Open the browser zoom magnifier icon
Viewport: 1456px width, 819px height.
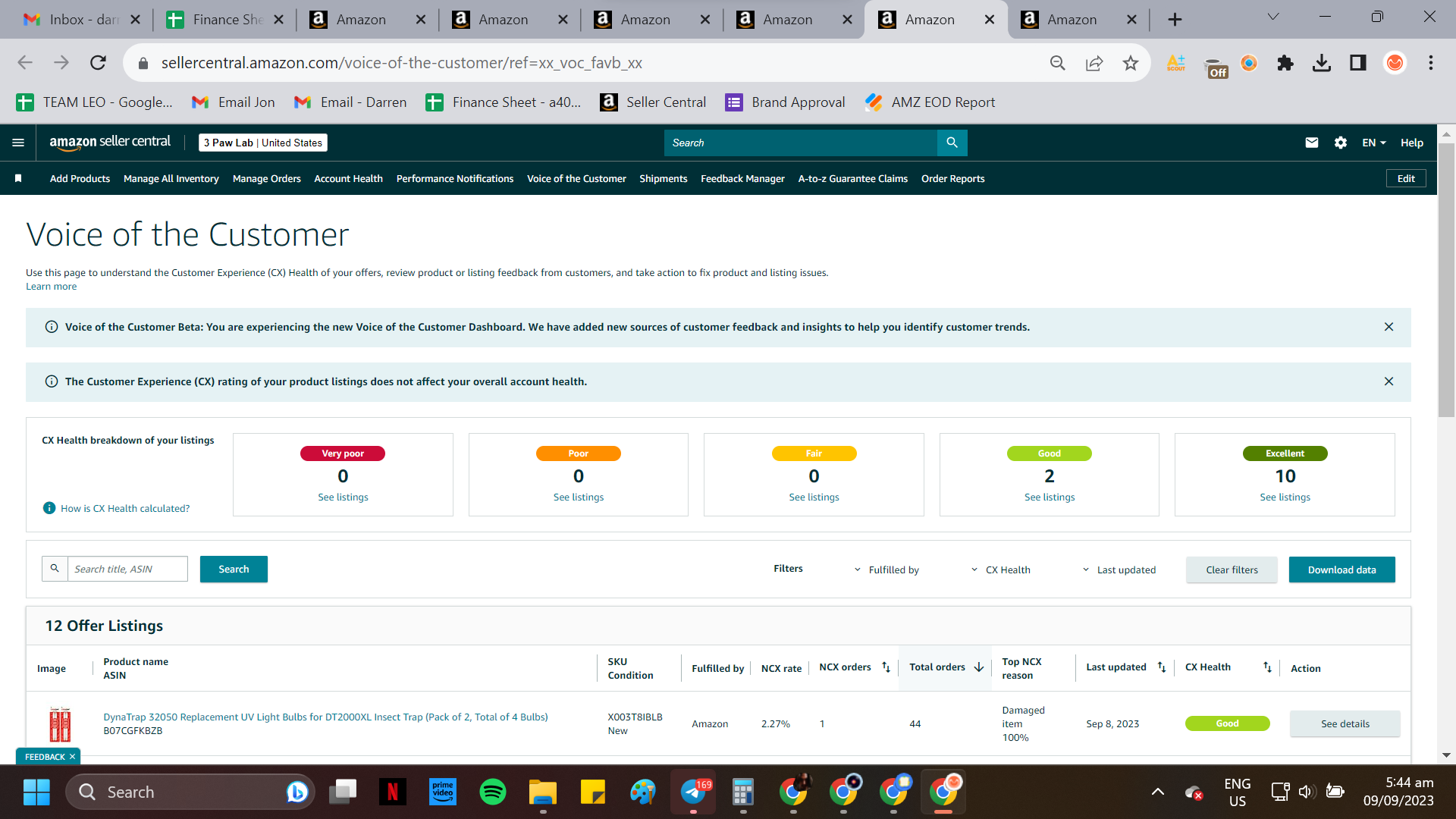(x=1058, y=63)
